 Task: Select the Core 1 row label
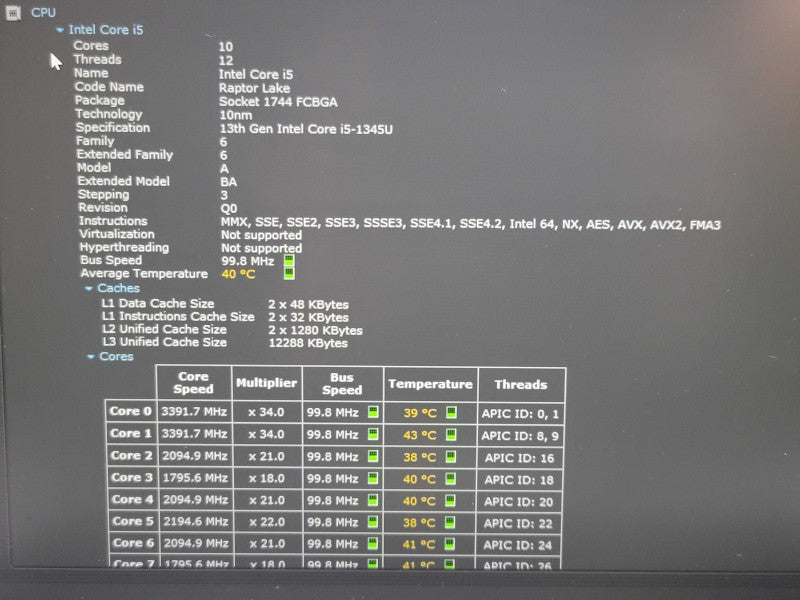131,433
